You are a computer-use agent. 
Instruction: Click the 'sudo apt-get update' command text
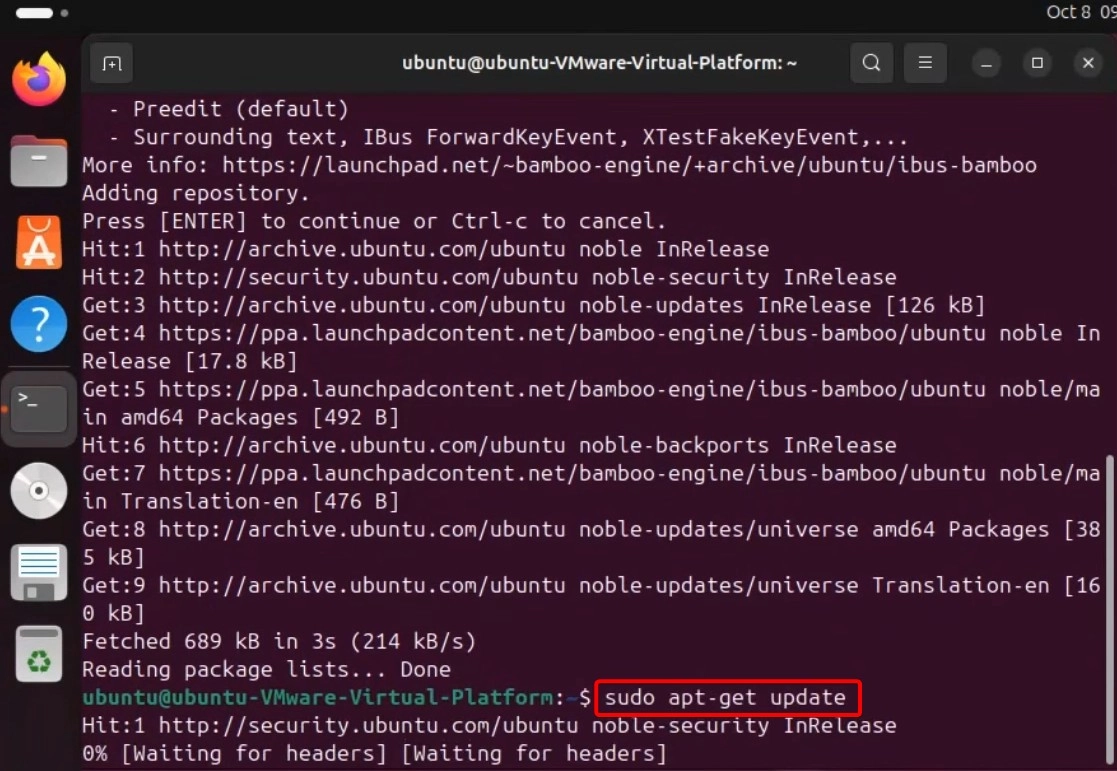pos(725,698)
